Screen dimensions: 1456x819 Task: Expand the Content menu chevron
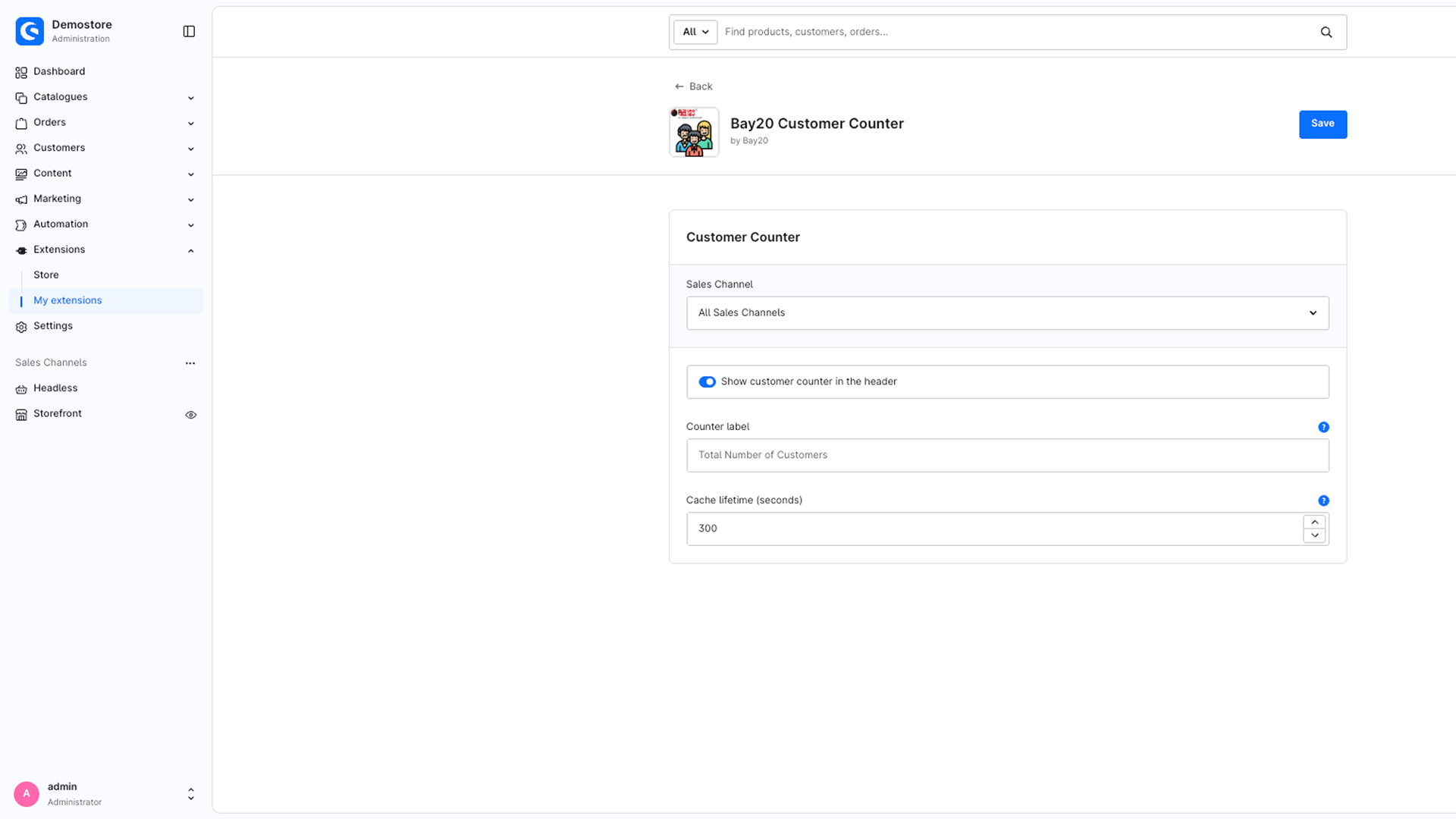tap(191, 174)
